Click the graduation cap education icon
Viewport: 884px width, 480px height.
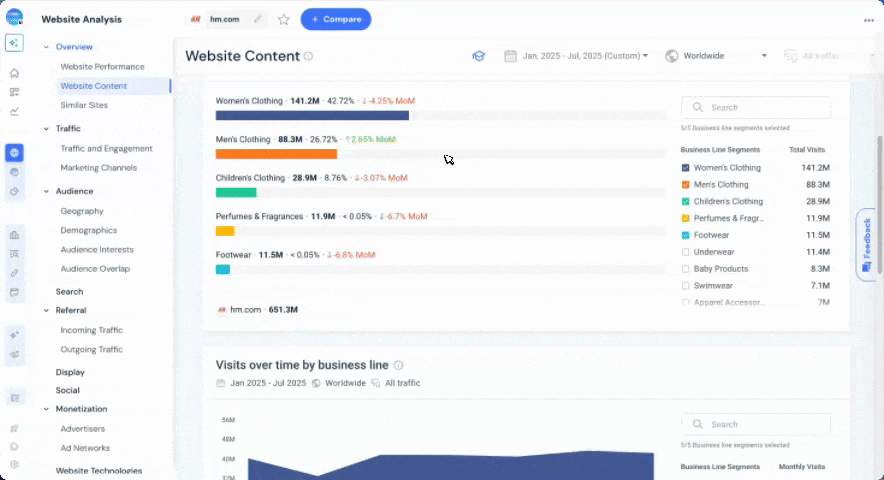tap(479, 56)
